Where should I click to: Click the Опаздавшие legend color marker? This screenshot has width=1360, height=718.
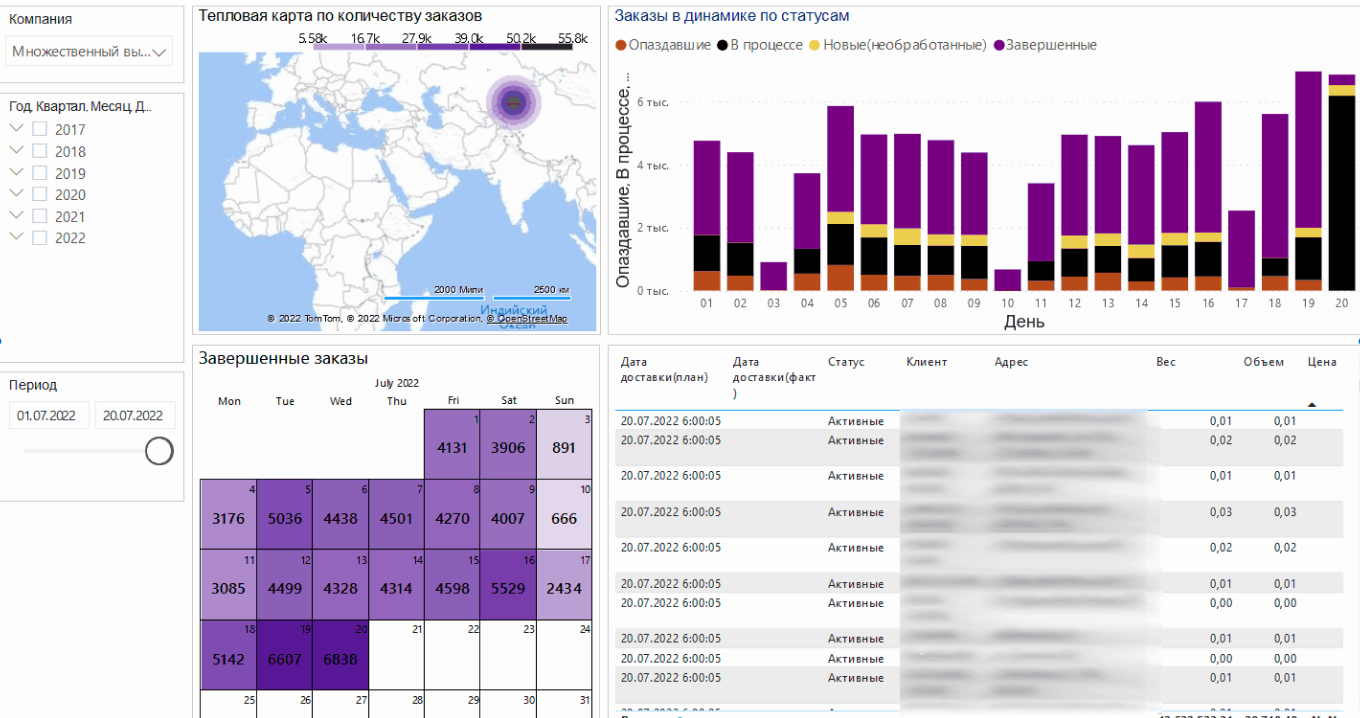[x=621, y=45]
